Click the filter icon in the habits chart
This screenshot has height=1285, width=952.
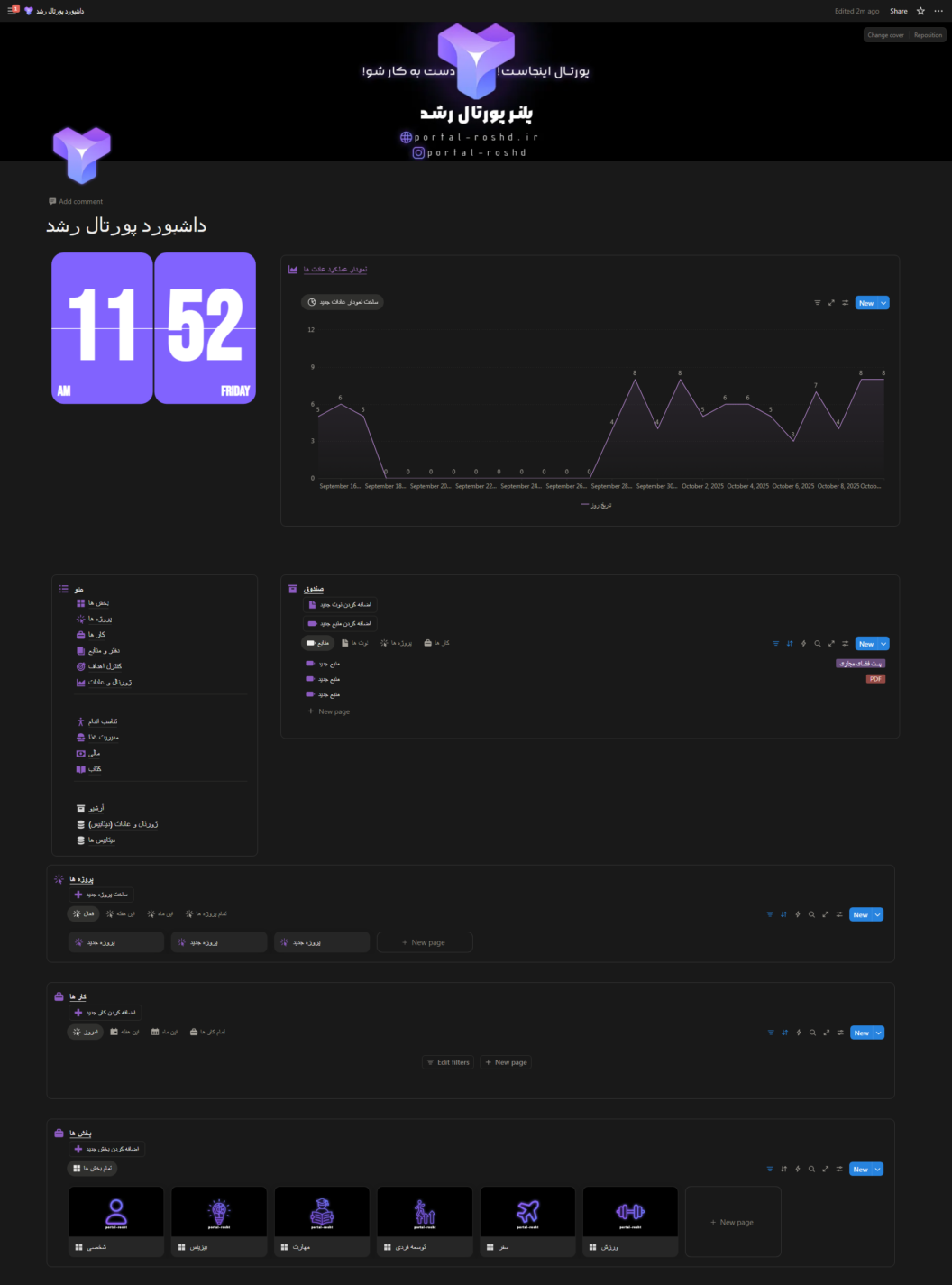coord(818,303)
